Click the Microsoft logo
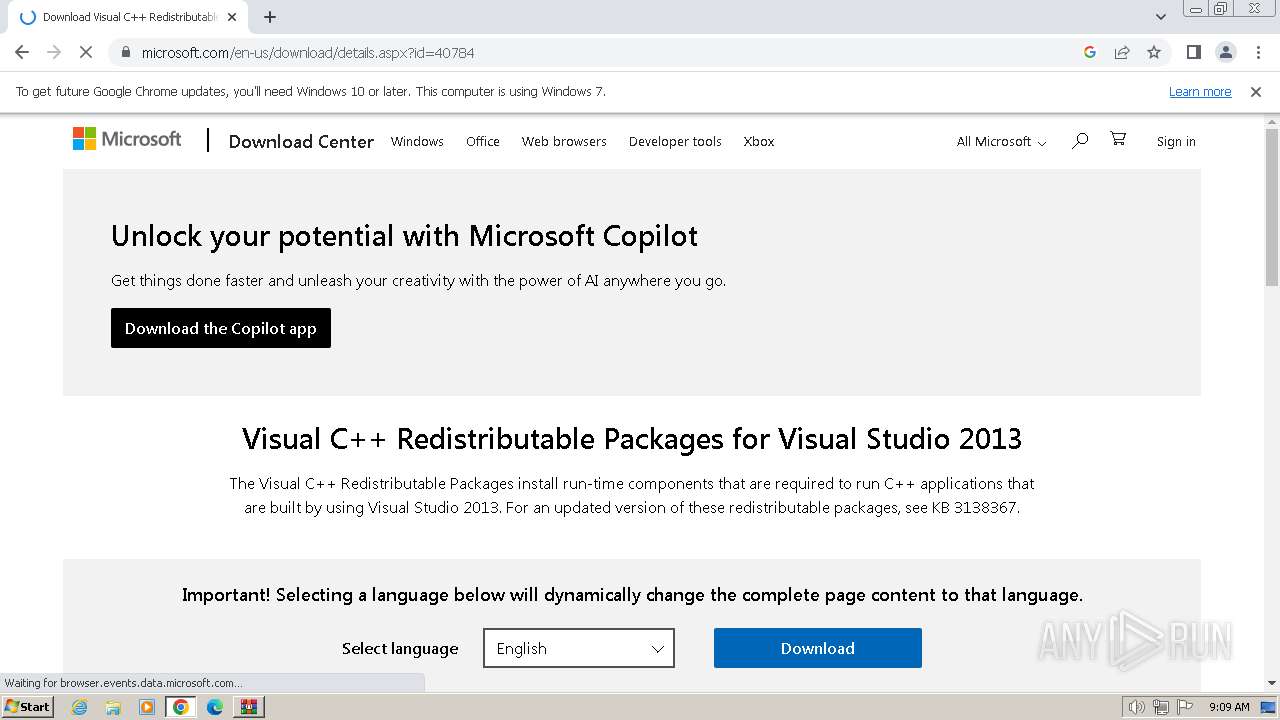 point(127,139)
